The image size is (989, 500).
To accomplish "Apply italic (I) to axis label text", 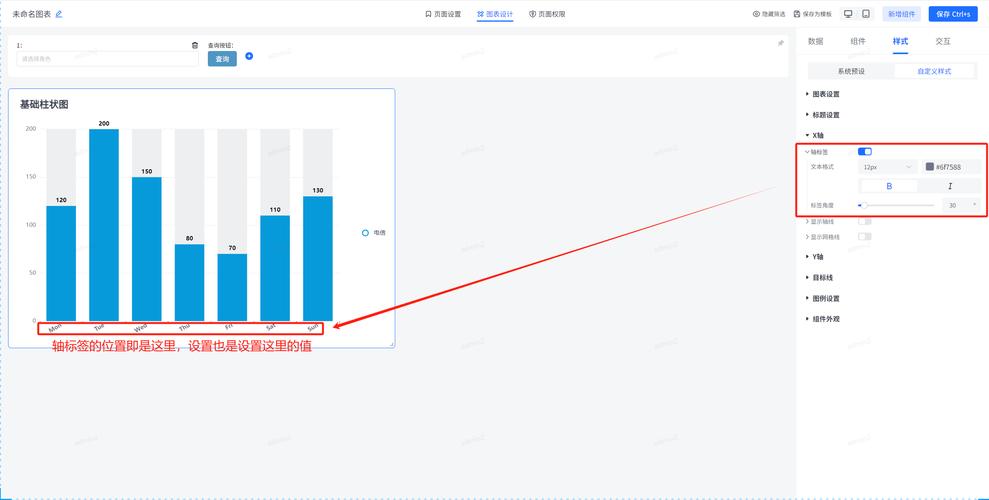I will (949, 186).
